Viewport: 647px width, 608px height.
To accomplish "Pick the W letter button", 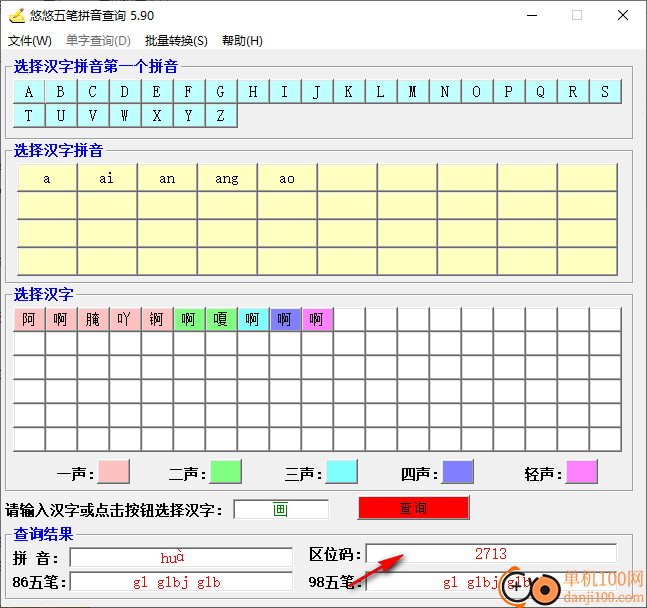I will (125, 116).
